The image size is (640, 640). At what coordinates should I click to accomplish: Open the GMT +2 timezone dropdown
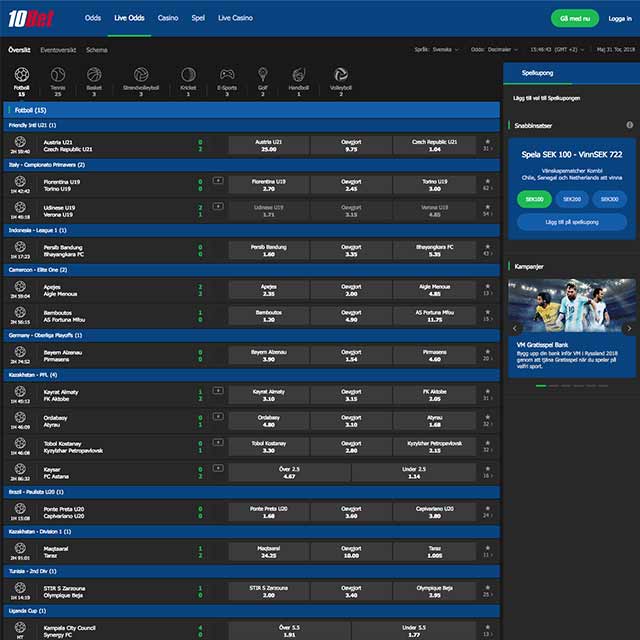[557, 49]
